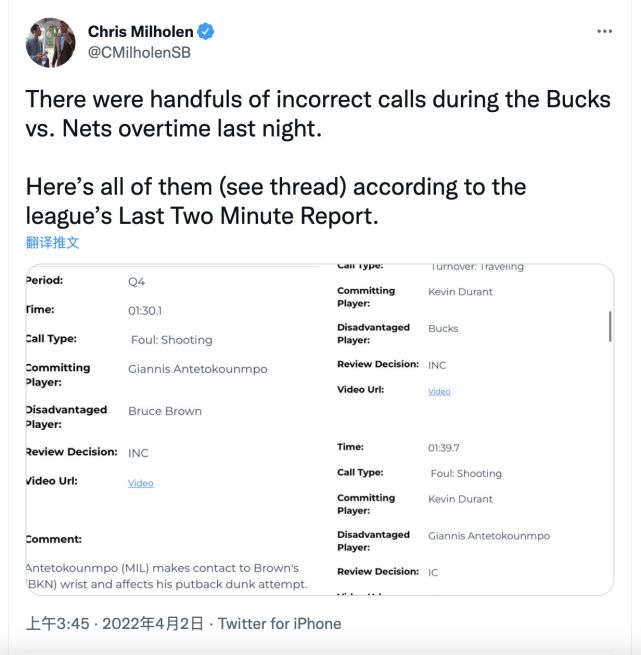Click the blue verified badge

(206, 32)
